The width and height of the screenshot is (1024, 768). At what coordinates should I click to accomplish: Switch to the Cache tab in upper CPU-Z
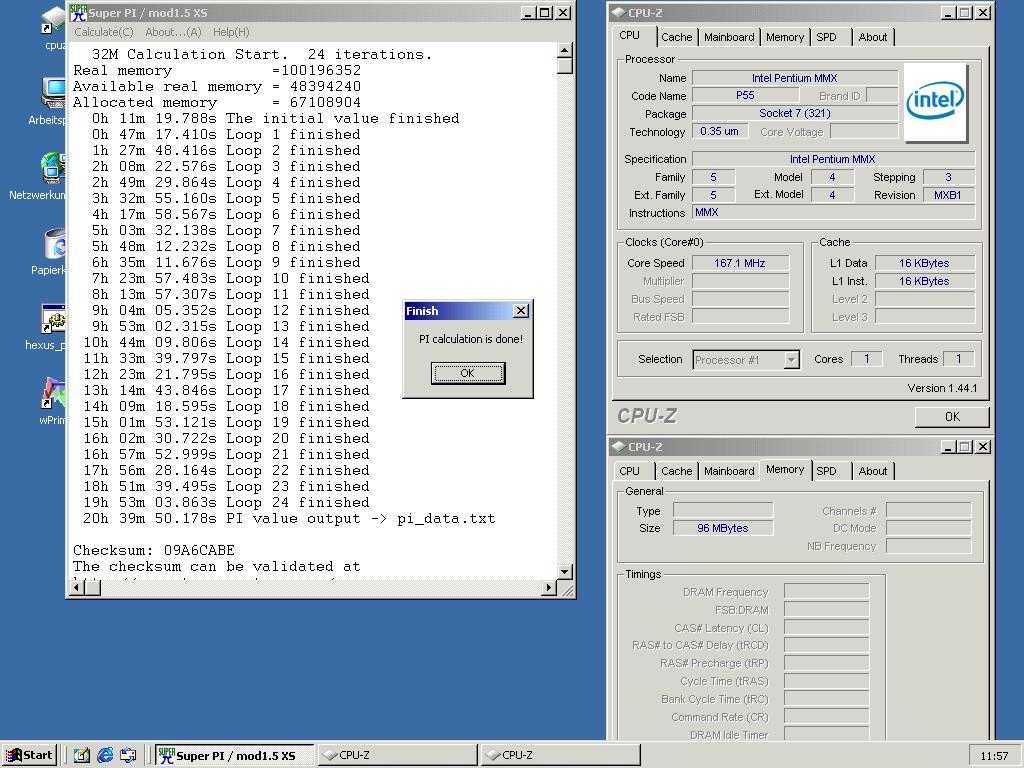677,37
